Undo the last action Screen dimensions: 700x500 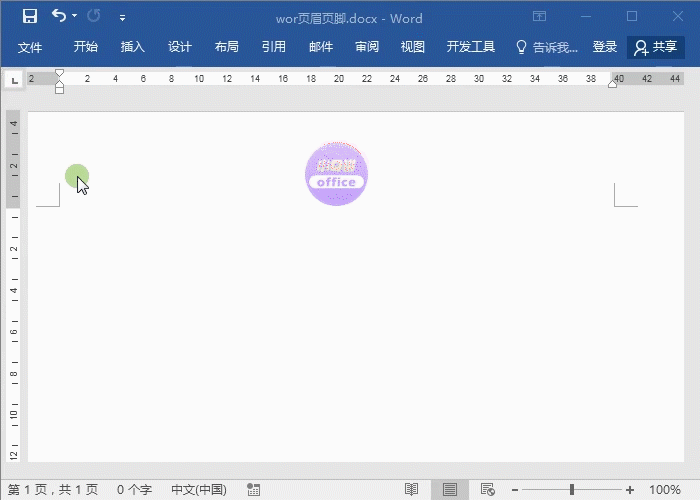tap(58, 16)
